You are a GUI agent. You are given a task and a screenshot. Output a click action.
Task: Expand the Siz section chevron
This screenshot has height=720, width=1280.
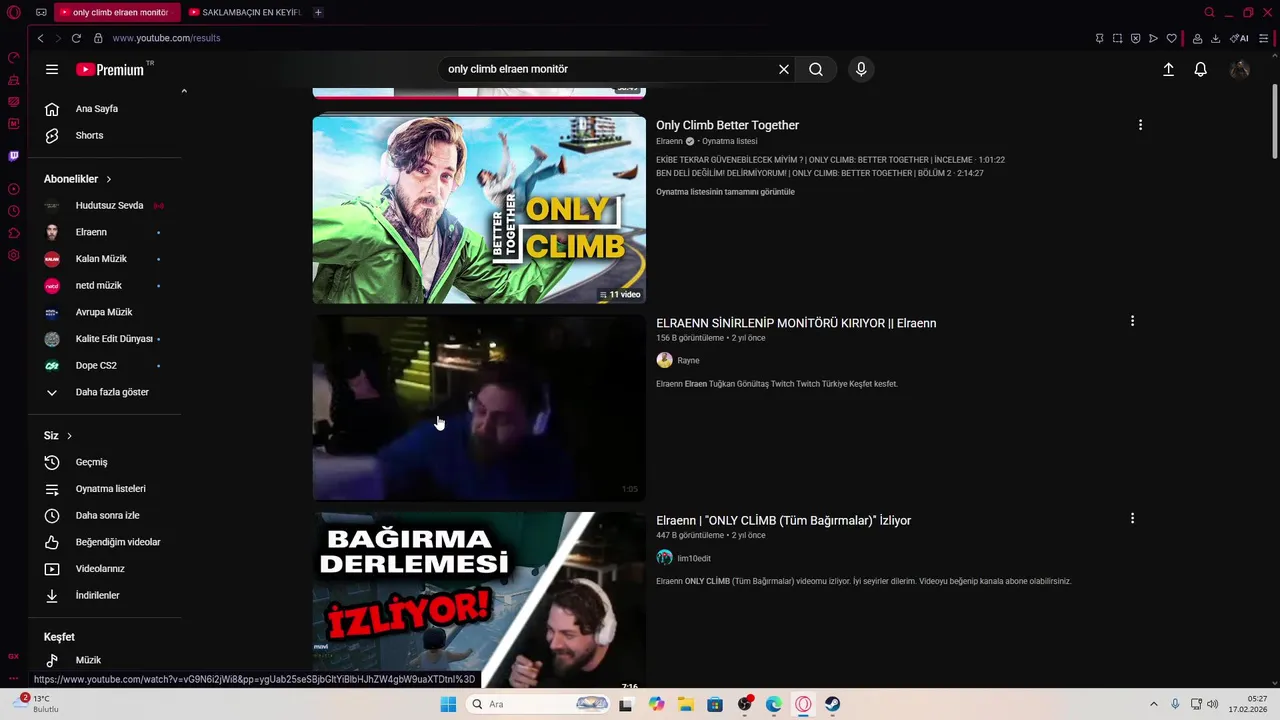(x=69, y=436)
